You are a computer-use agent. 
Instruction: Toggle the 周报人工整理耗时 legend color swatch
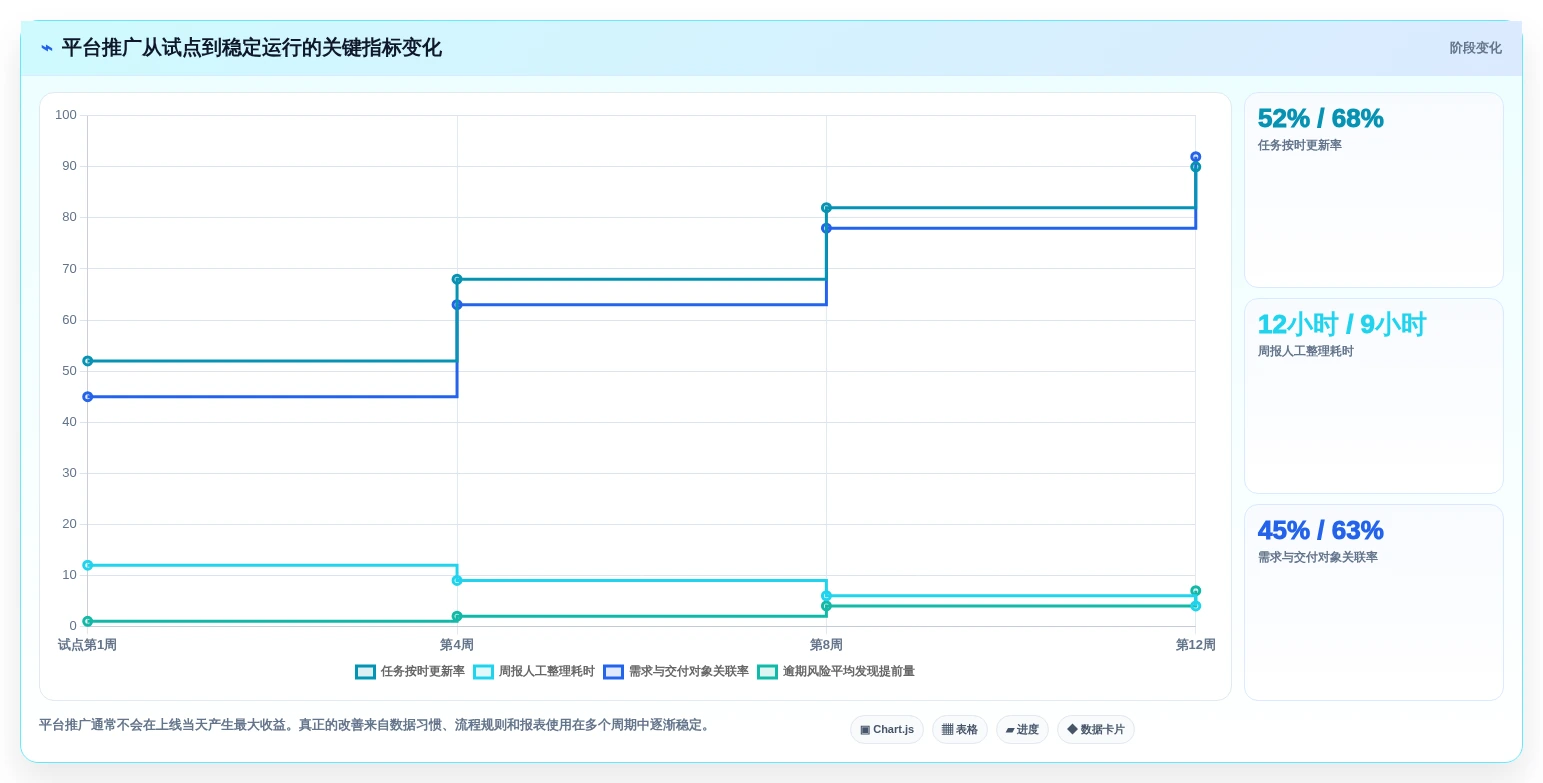[483, 672]
